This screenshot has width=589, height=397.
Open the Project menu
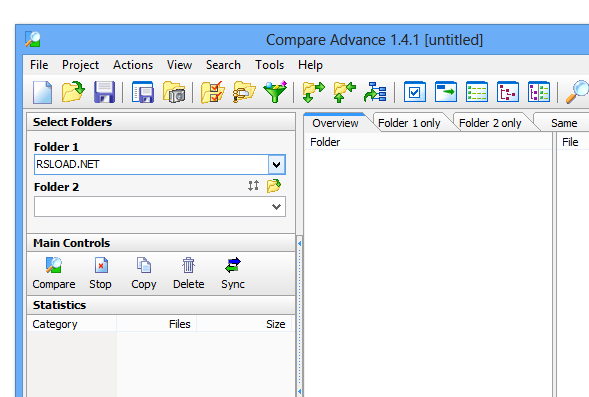80,65
